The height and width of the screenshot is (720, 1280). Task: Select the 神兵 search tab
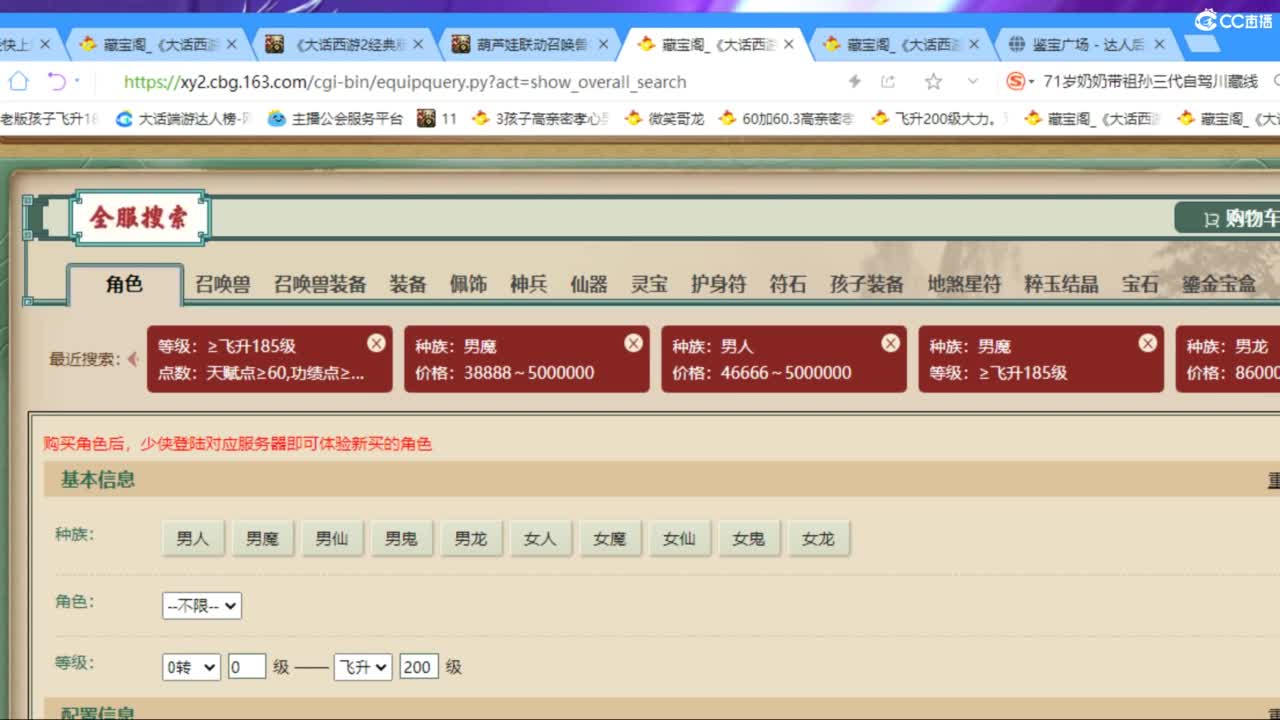[x=528, y=284]
